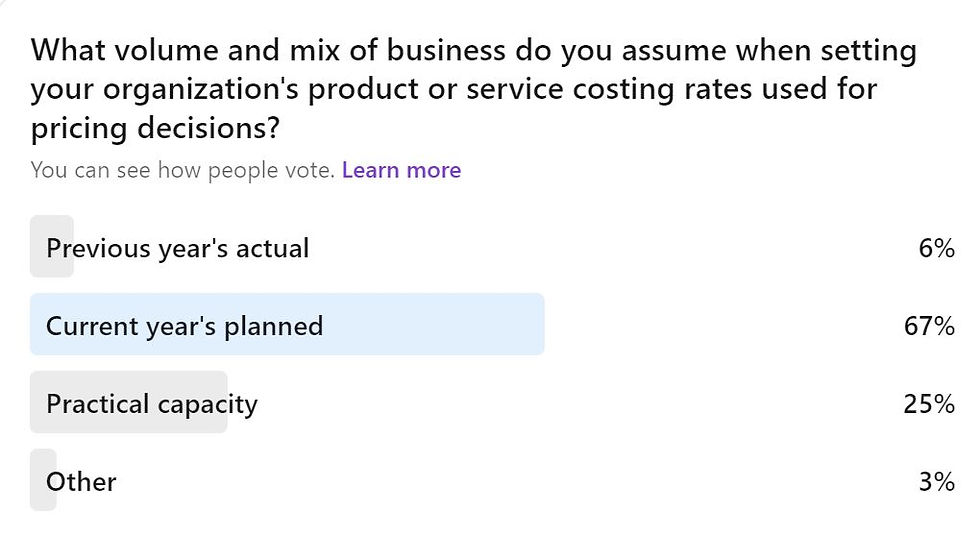View the 3% vote percentage
The image size is (980, 533).
tap(936, 482)
